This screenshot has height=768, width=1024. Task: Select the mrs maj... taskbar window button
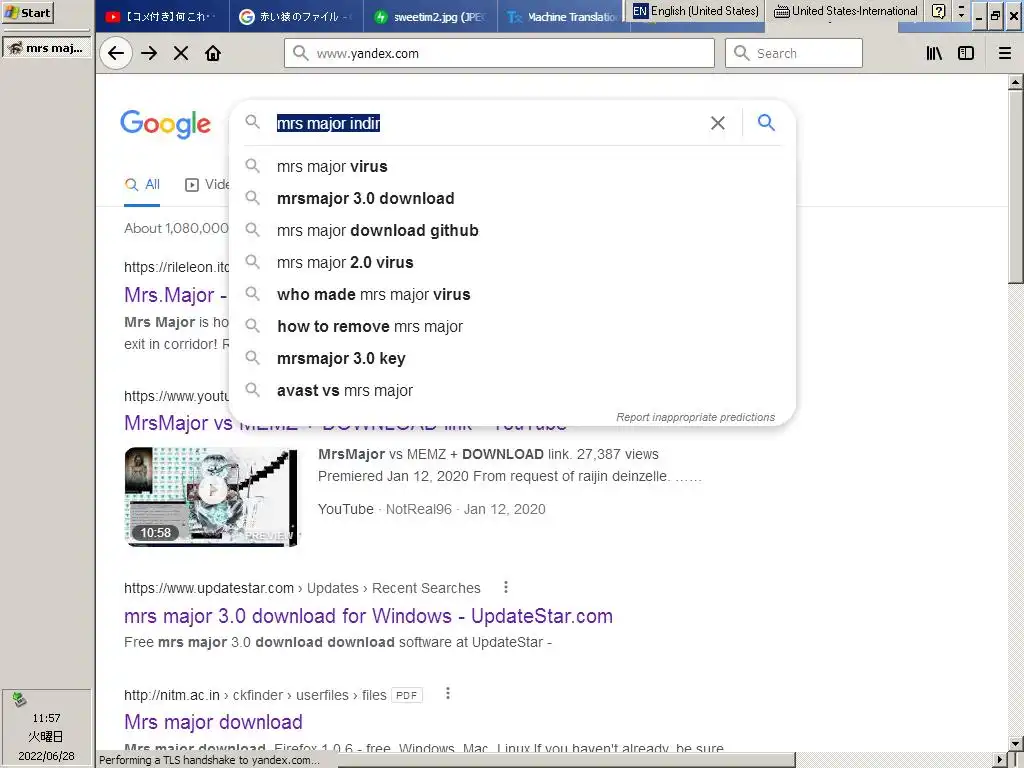click(x=46, y=48)
